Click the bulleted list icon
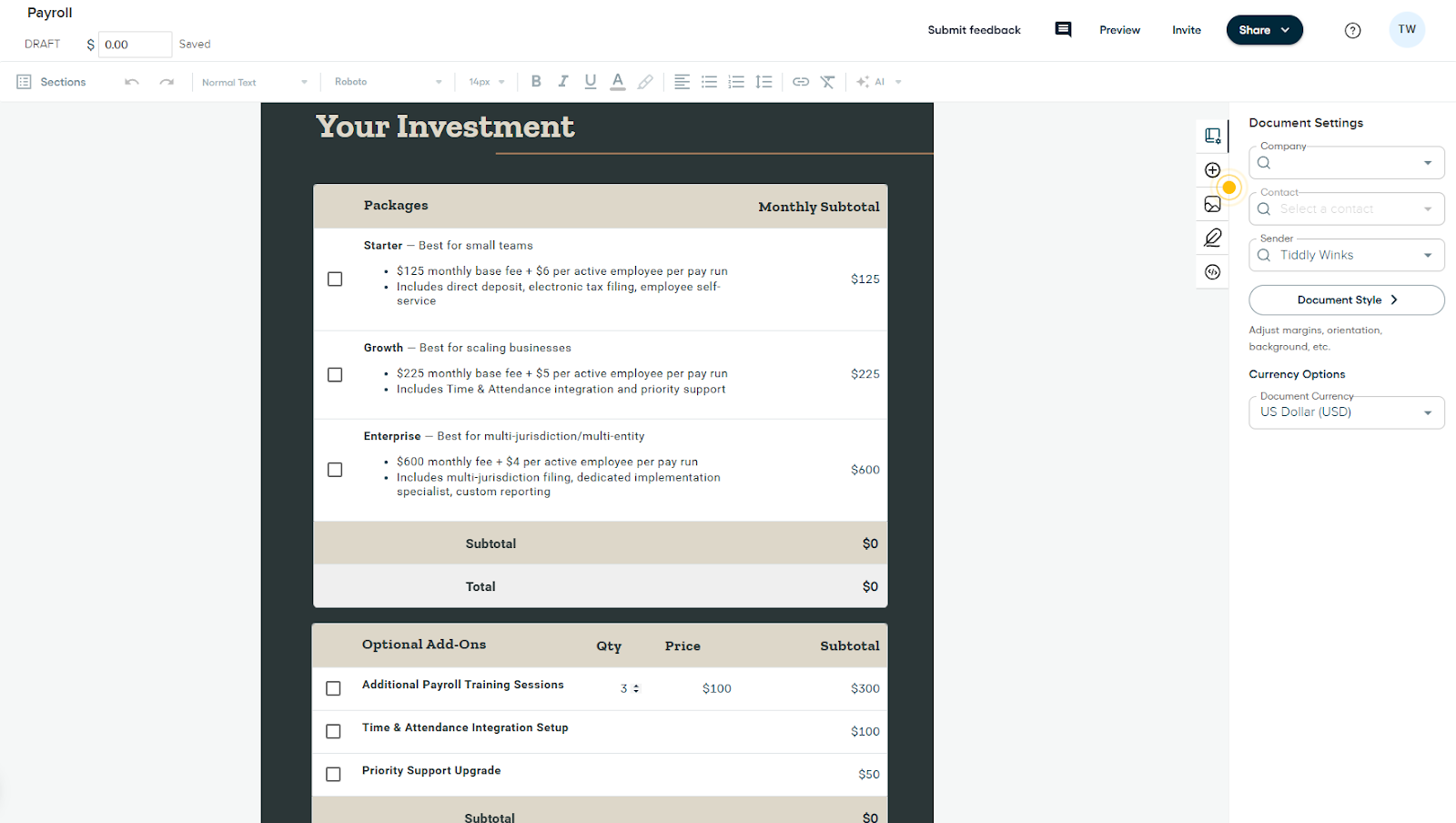 [709, 82]
